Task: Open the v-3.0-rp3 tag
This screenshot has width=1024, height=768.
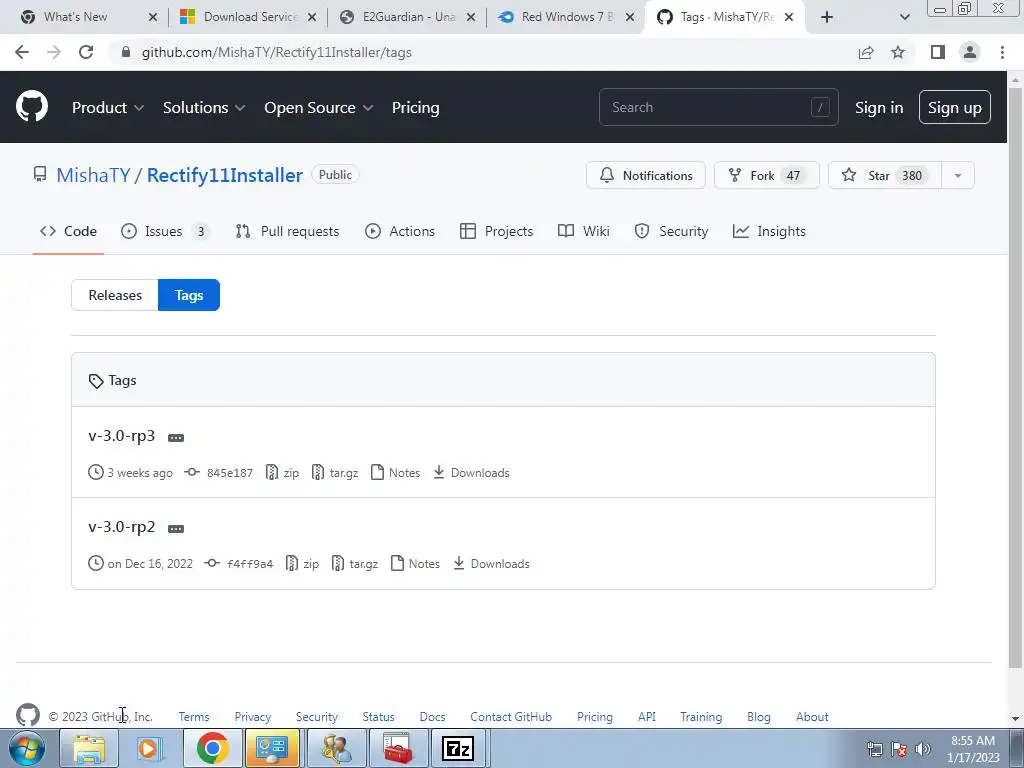Action: coord(121,436)
